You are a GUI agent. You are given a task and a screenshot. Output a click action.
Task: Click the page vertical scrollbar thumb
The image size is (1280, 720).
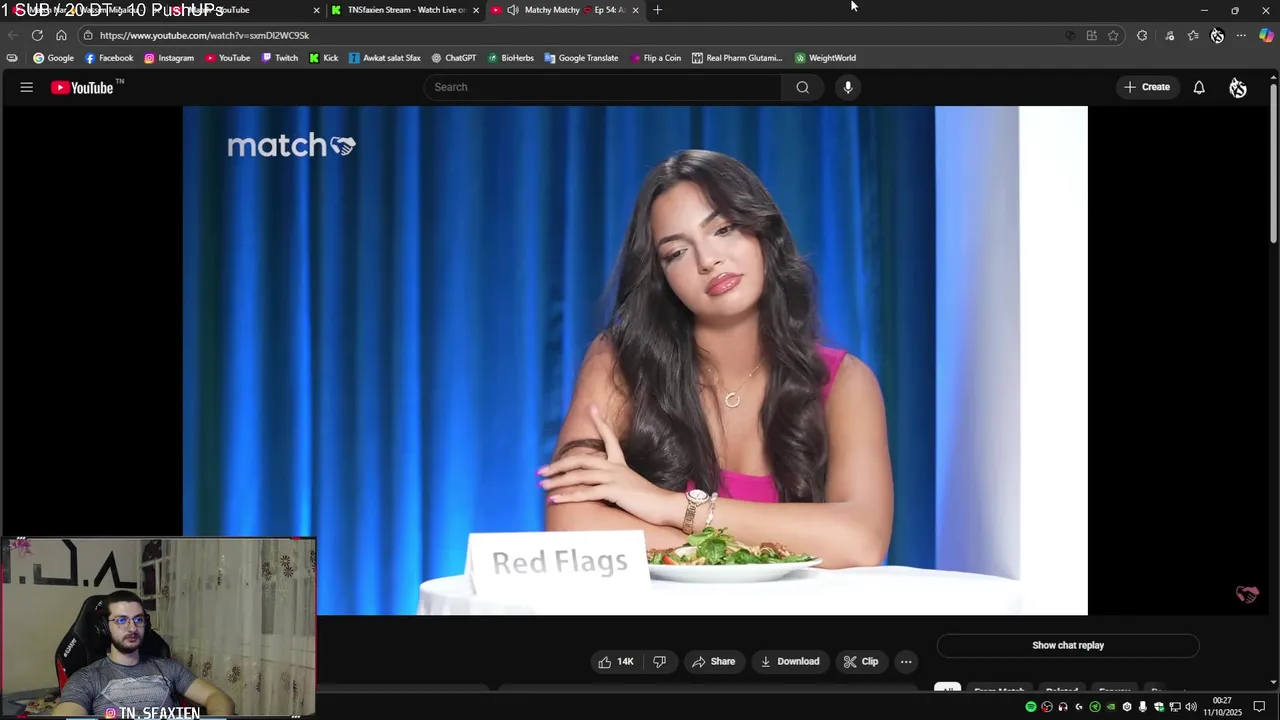tap(1274, 165)
